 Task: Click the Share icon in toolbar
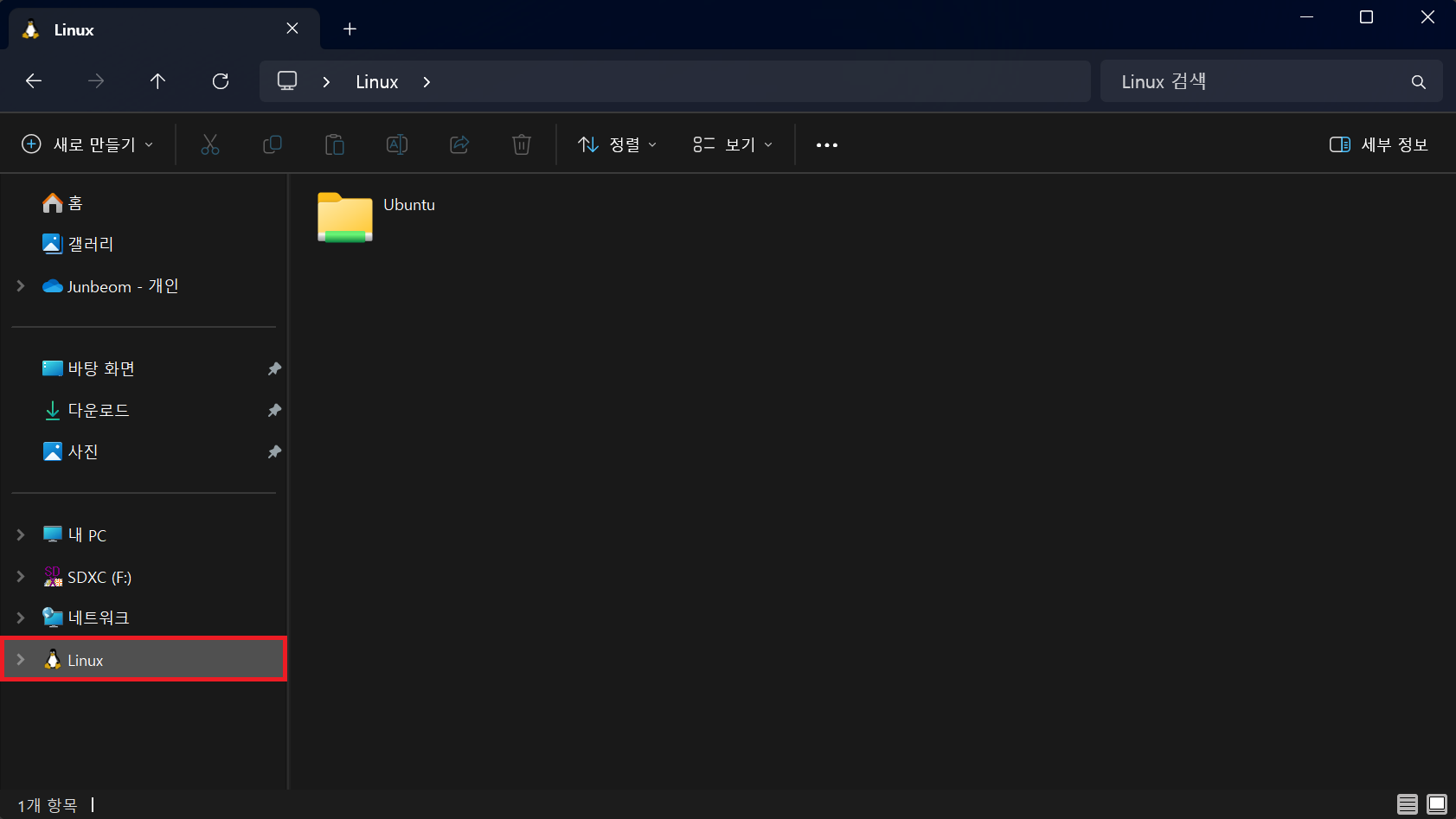[459, 144]
